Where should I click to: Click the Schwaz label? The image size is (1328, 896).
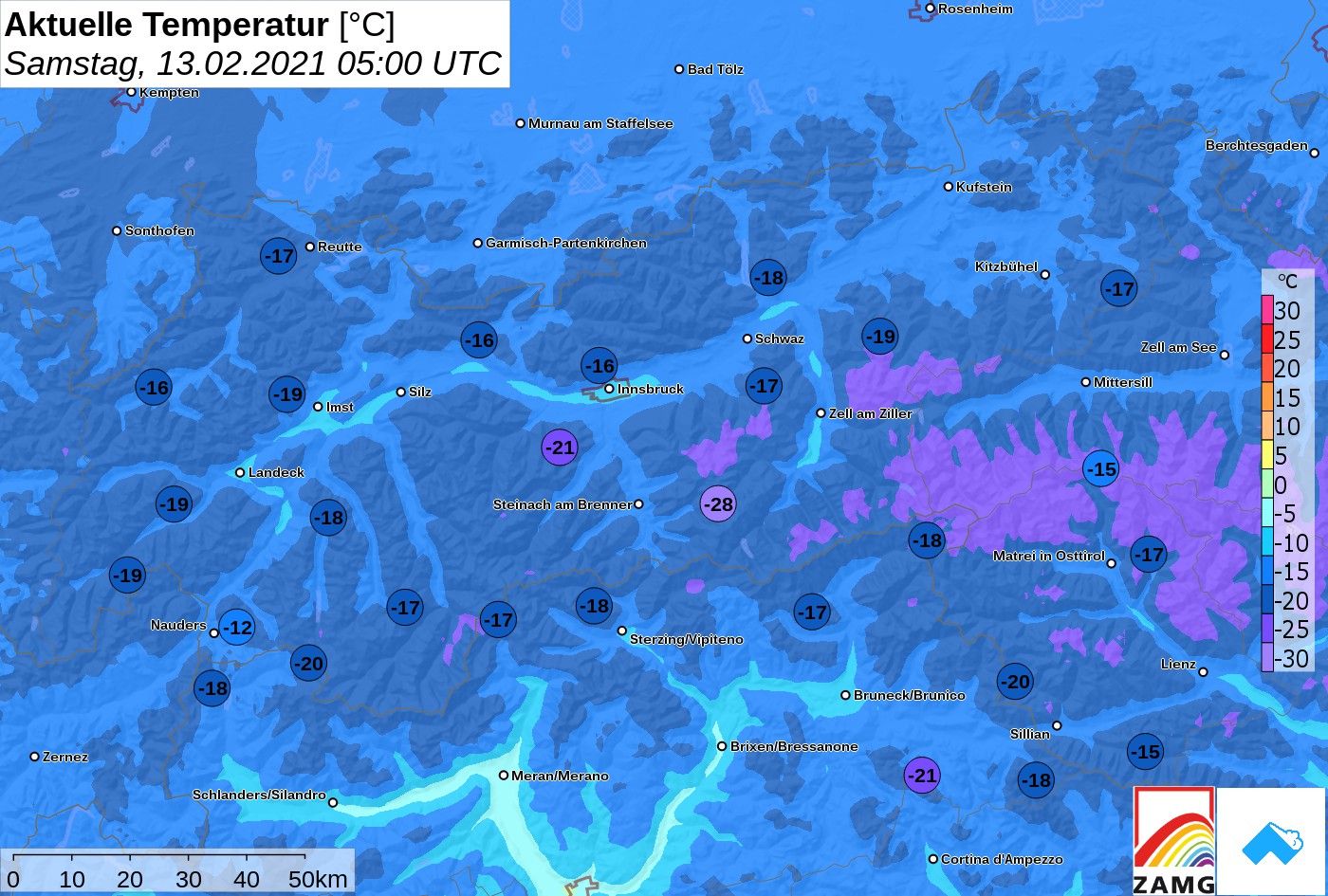click(x=780, y=338)
